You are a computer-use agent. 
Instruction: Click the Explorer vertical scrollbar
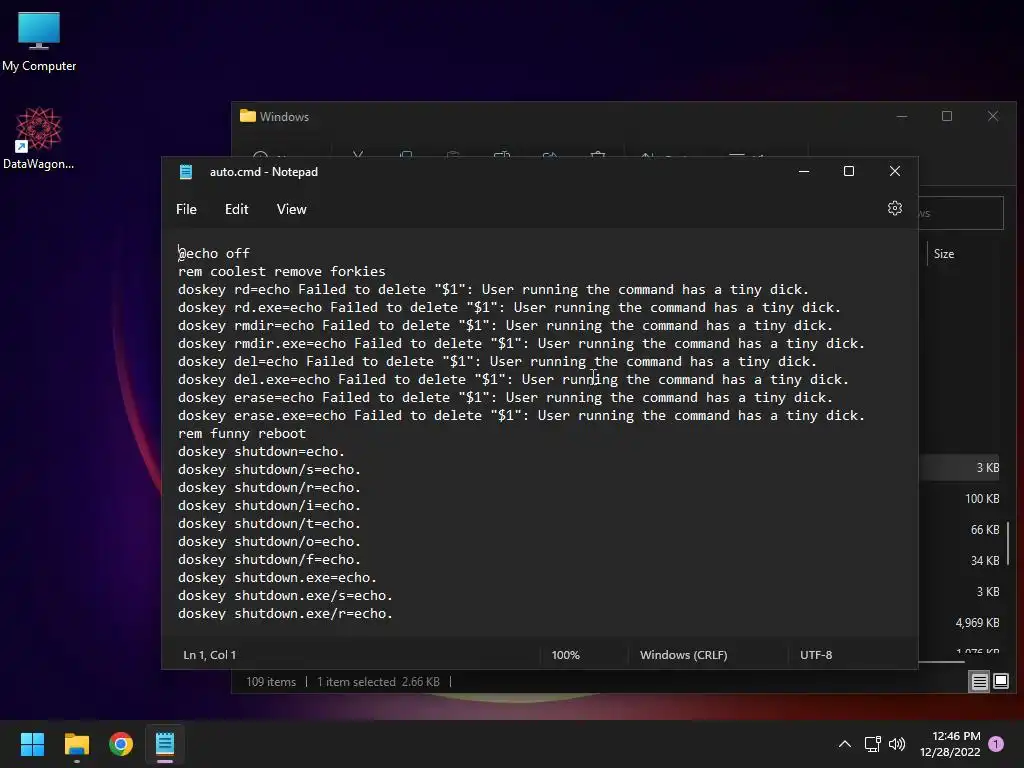pos(1008,545)
